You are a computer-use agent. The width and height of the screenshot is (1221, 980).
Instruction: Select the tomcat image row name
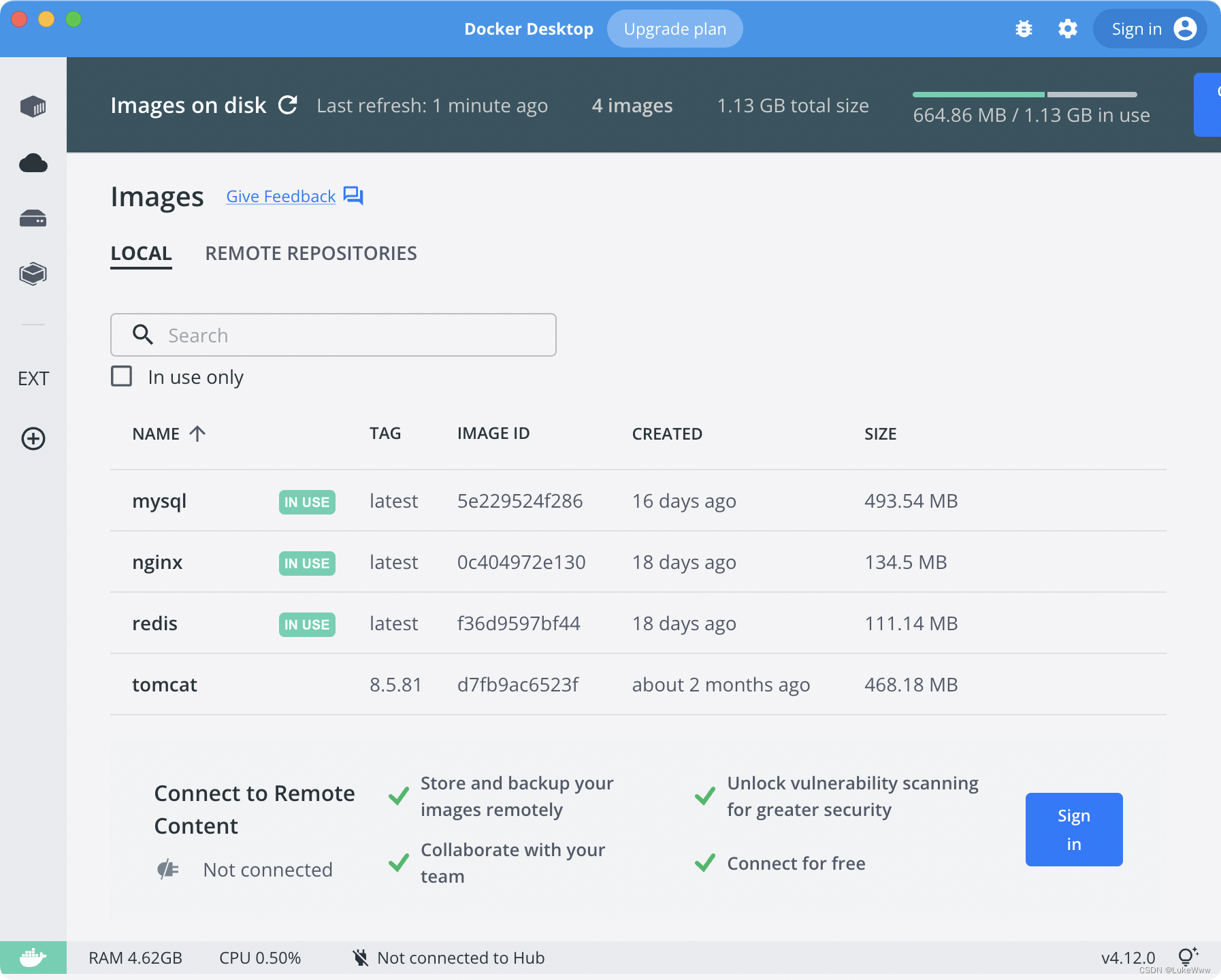[x=165, y=685]
